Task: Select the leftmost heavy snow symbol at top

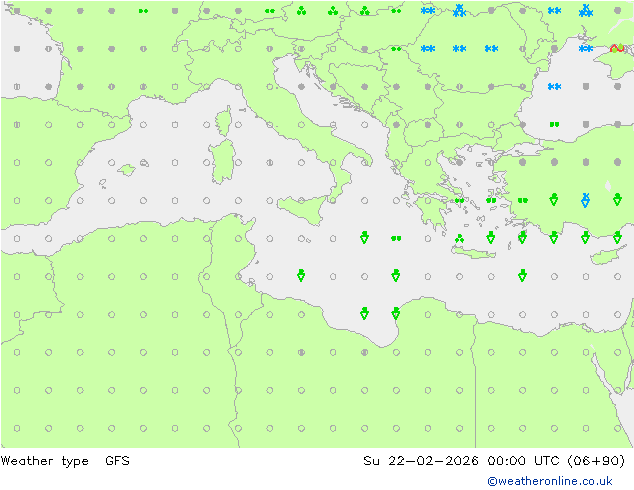Action: pyautogui.click(x=459, y=11)
